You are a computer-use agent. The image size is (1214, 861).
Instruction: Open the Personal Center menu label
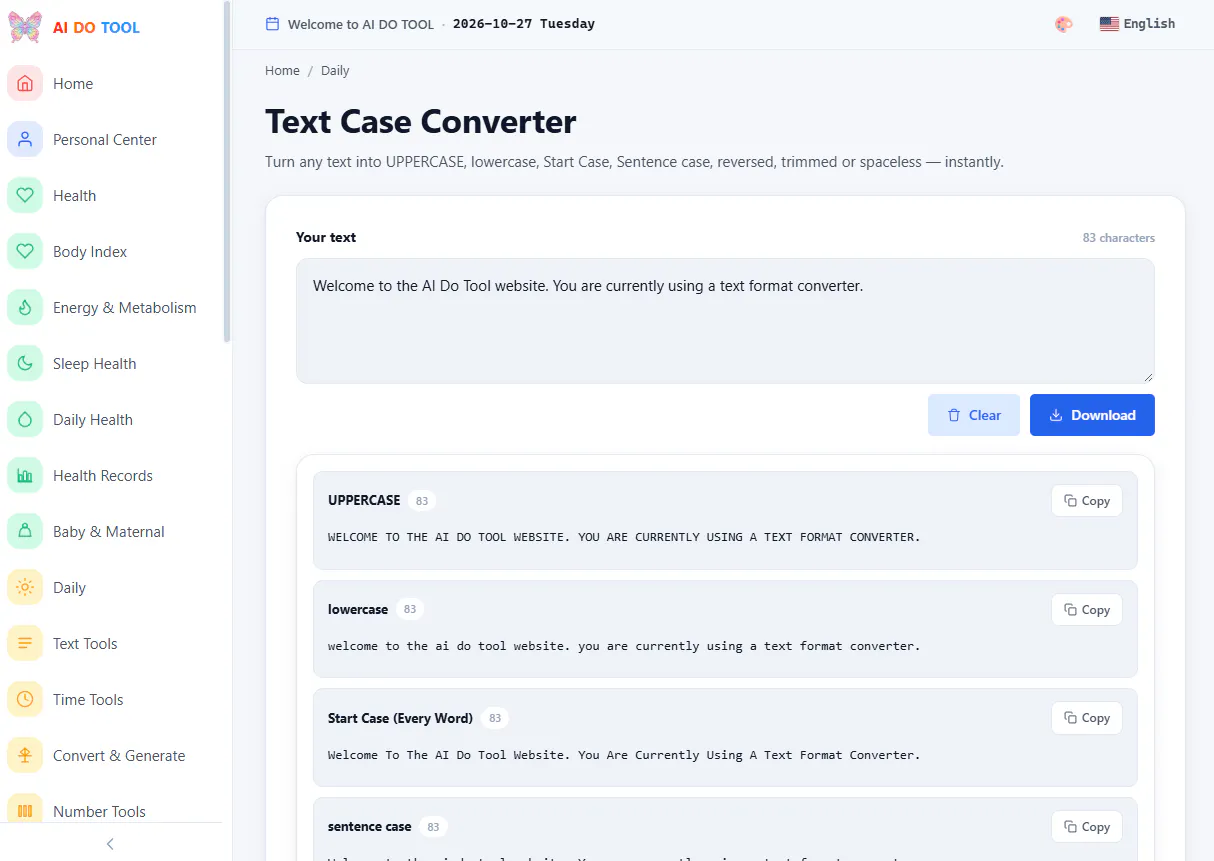point(105,140)
